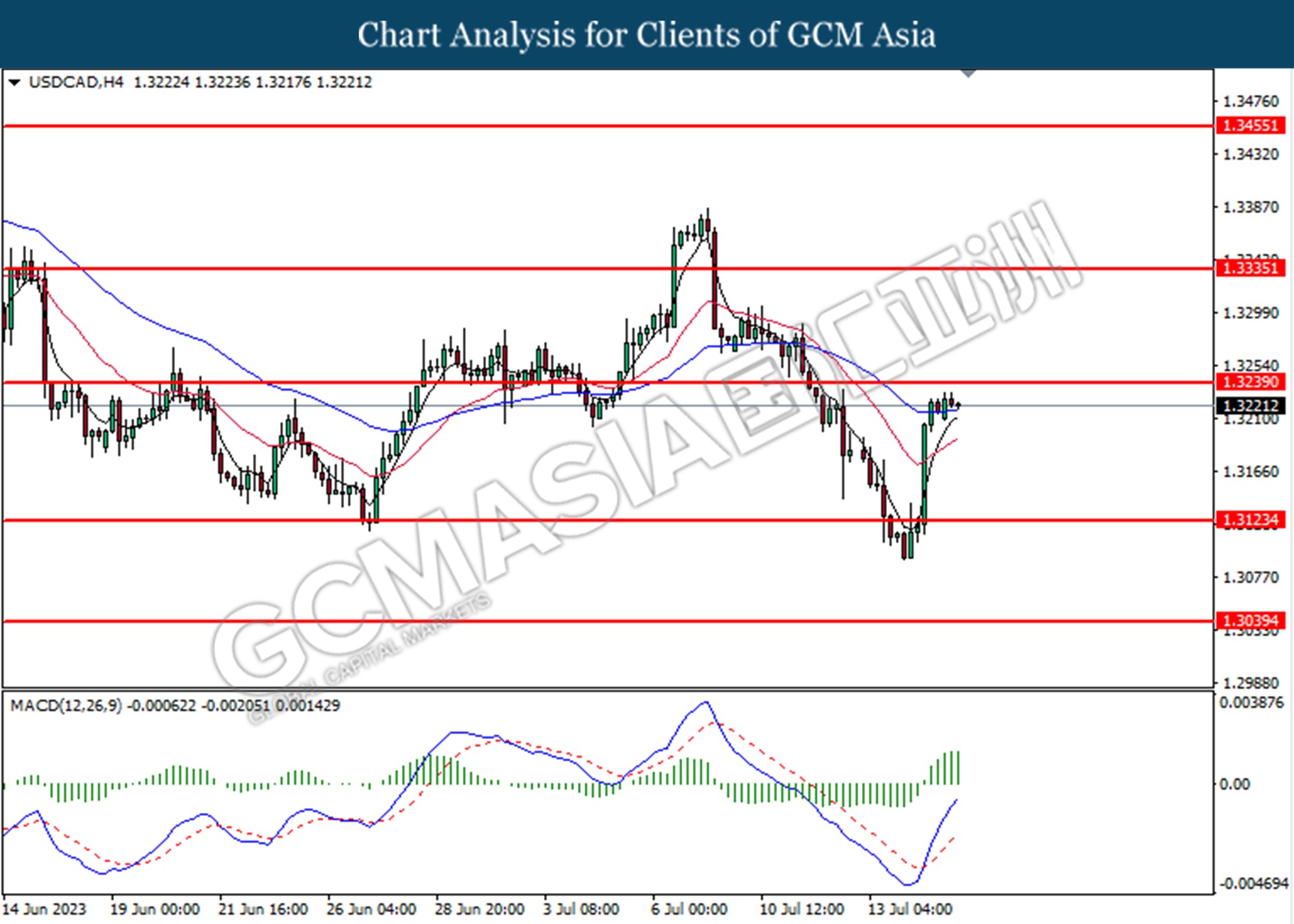Click the USDCAD,H4 symbol title text

[76, 83]
